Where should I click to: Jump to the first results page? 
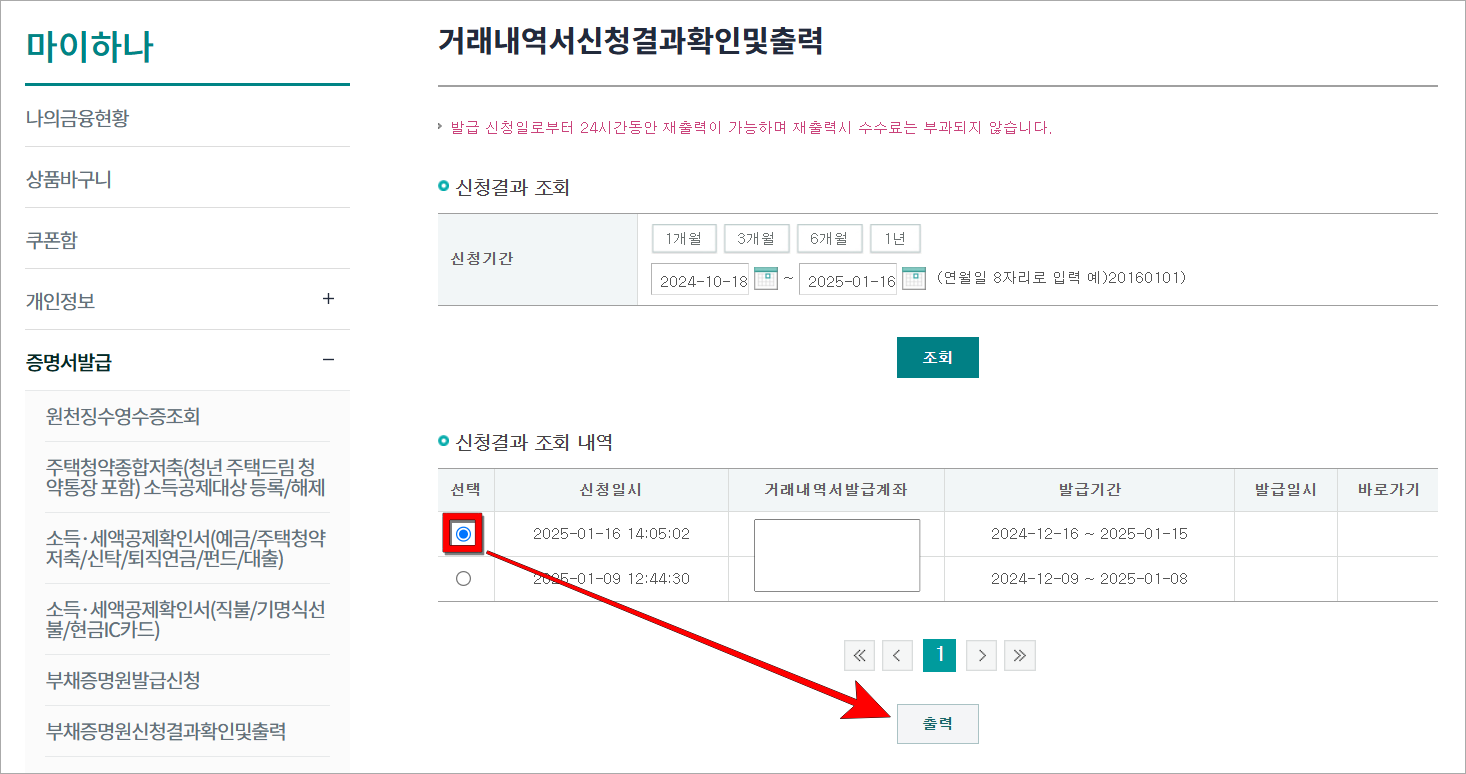(858, 655)
